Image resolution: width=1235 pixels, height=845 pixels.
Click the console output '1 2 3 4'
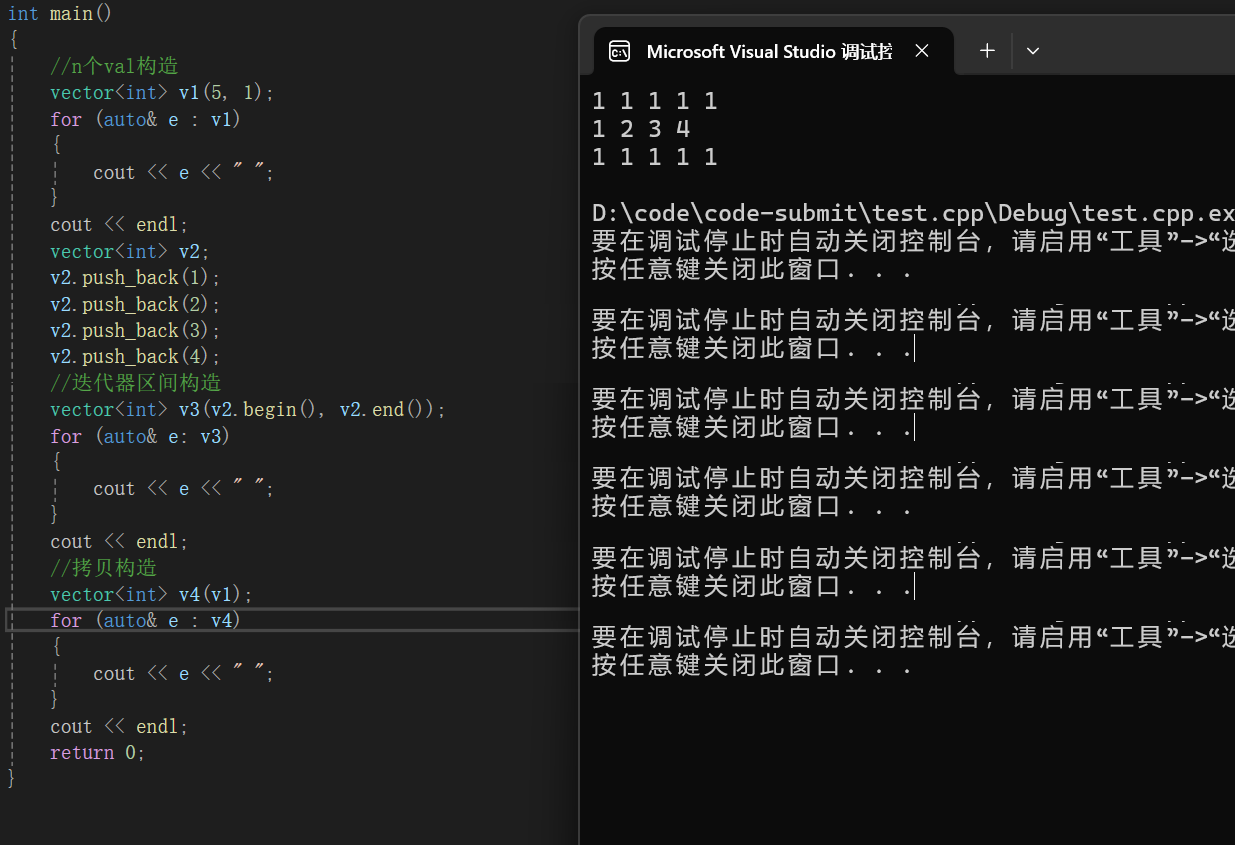pyautogui.click(x=641, y=129)
